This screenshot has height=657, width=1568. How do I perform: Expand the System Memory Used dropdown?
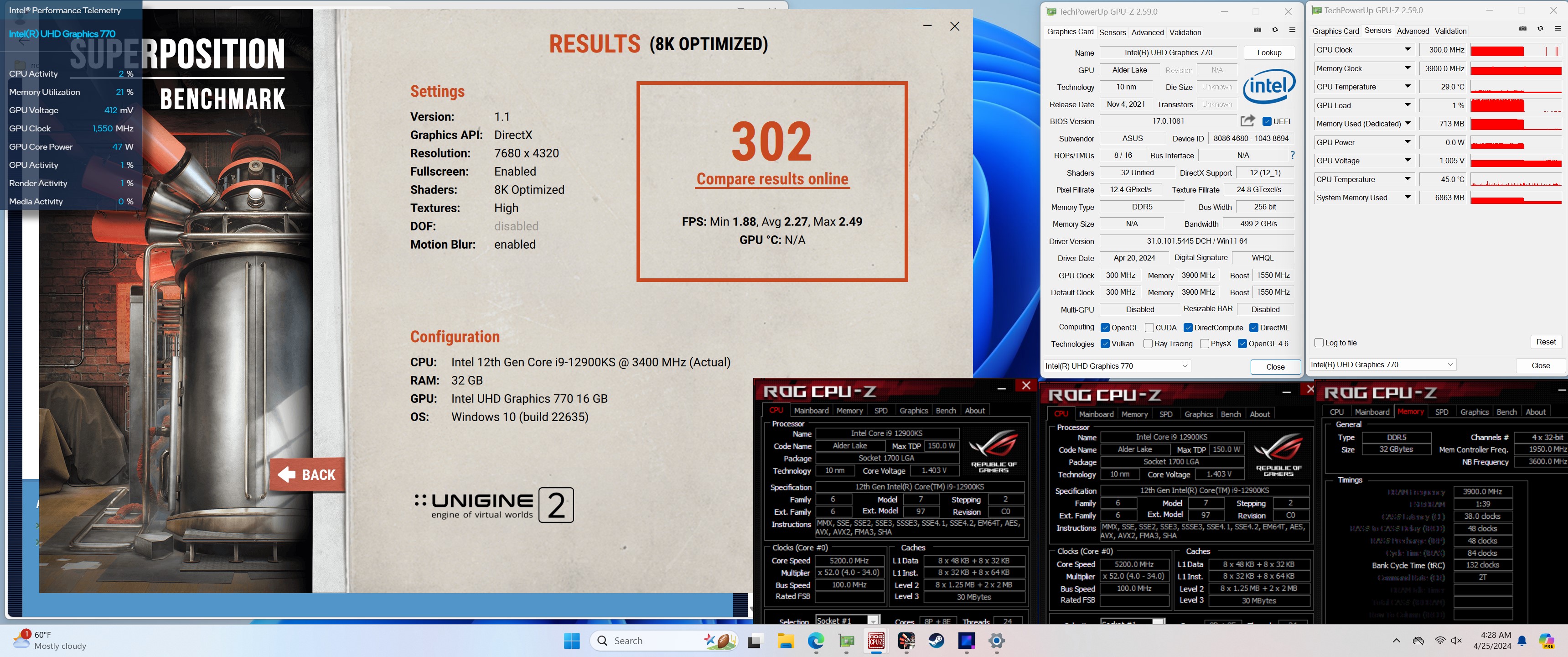point(1408,197)
